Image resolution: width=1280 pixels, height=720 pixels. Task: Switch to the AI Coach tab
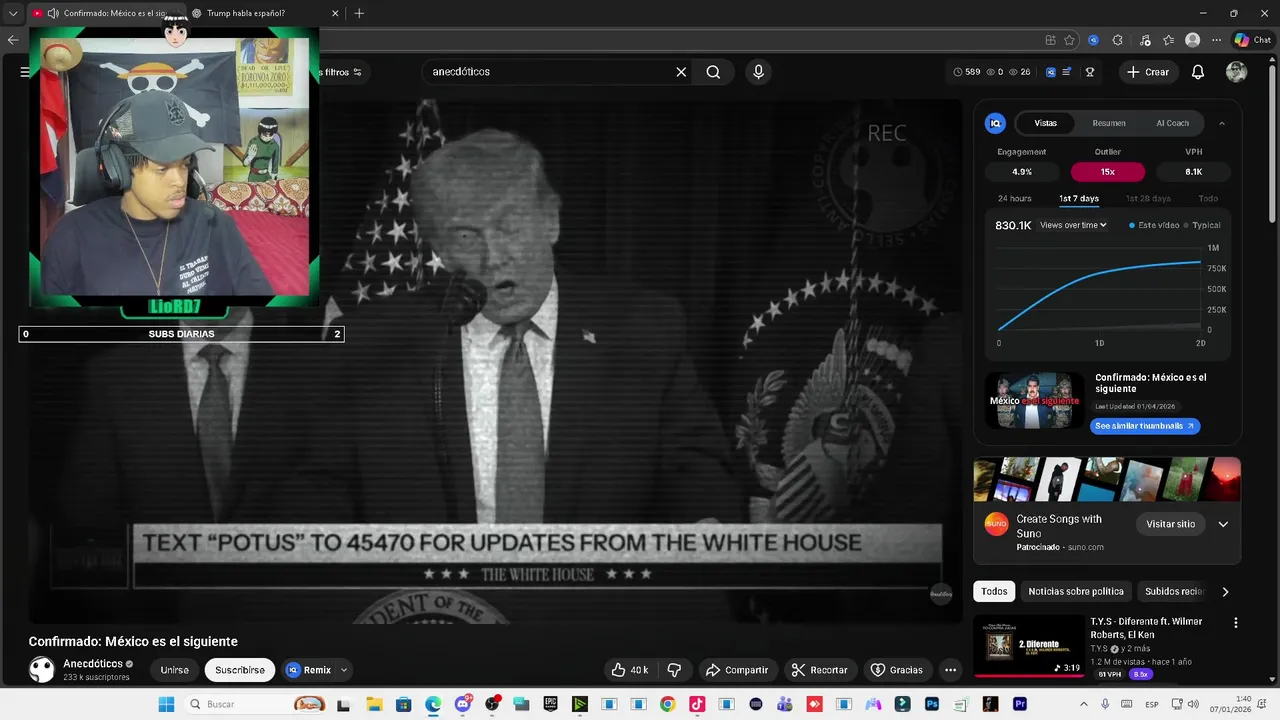(x=1172, y=123)
